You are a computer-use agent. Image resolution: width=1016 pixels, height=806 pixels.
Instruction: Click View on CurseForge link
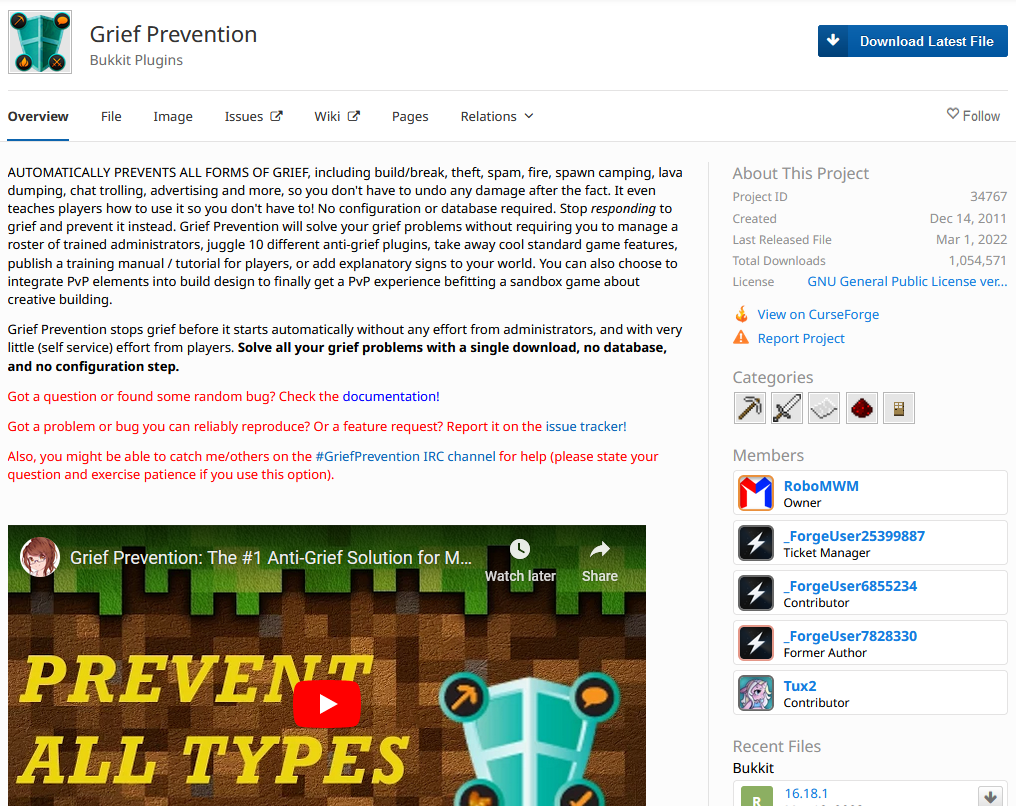[x=818, y=314]
